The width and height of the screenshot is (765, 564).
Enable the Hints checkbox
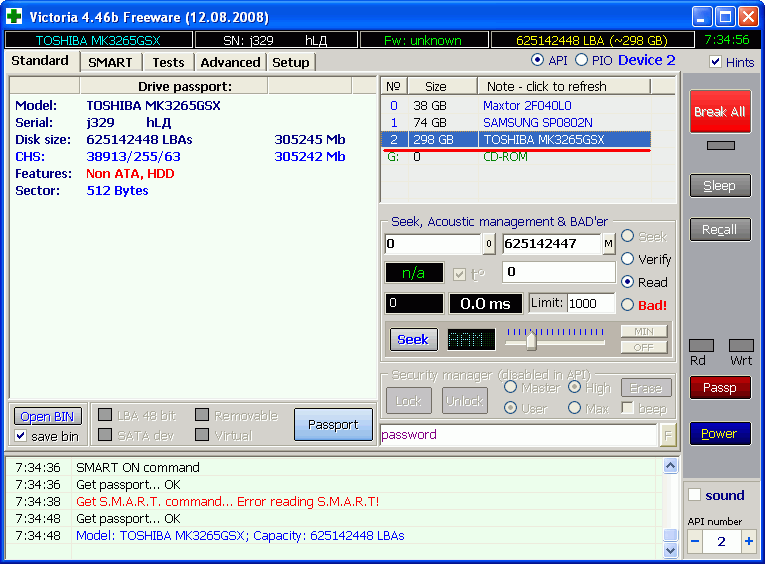(715, 62)
